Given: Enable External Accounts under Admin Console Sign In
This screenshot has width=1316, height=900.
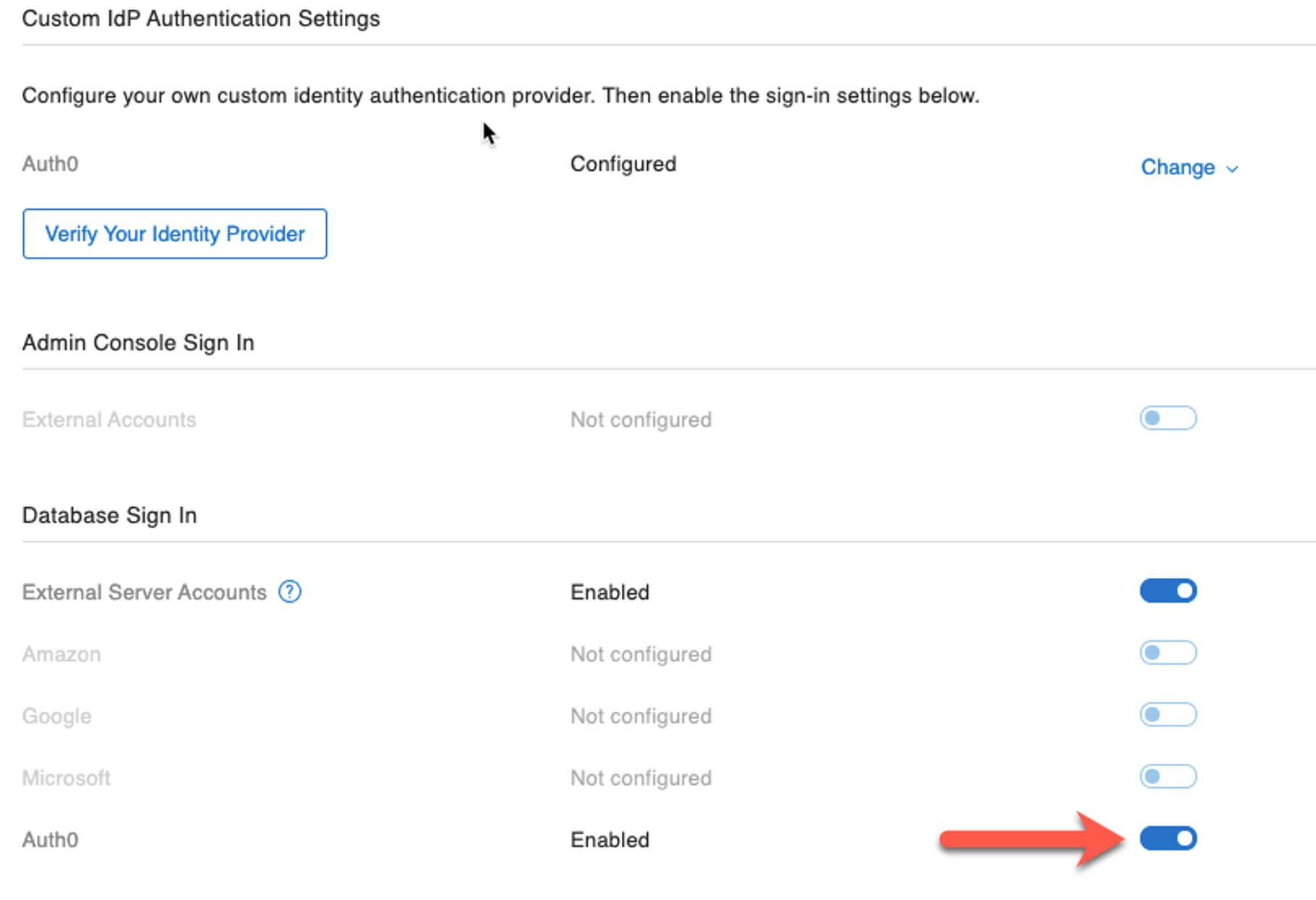Looking at the screenshot, I should [1168, 418].
